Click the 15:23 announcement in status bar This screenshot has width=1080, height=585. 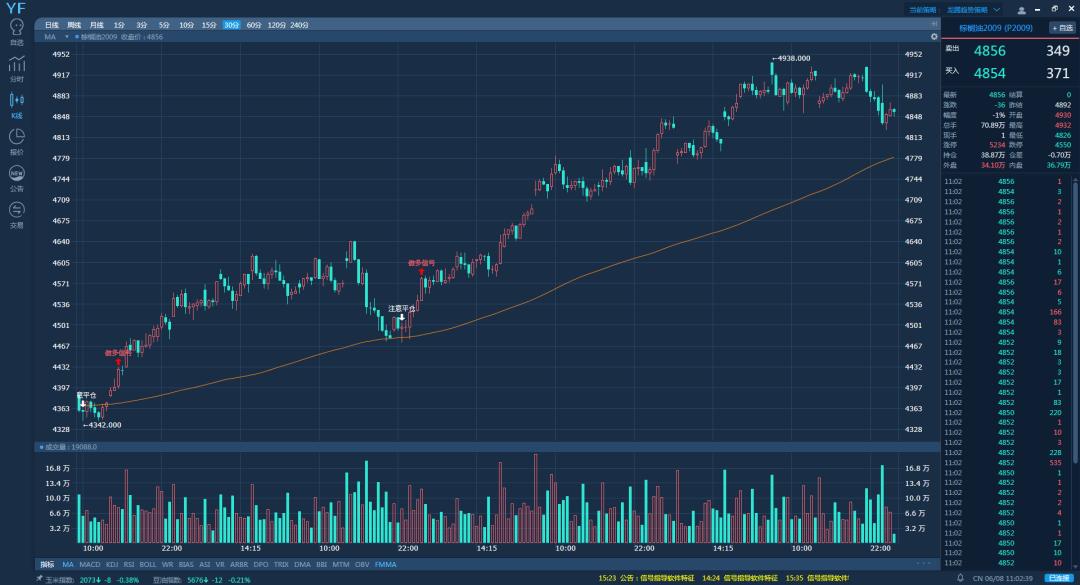point(647,578)
